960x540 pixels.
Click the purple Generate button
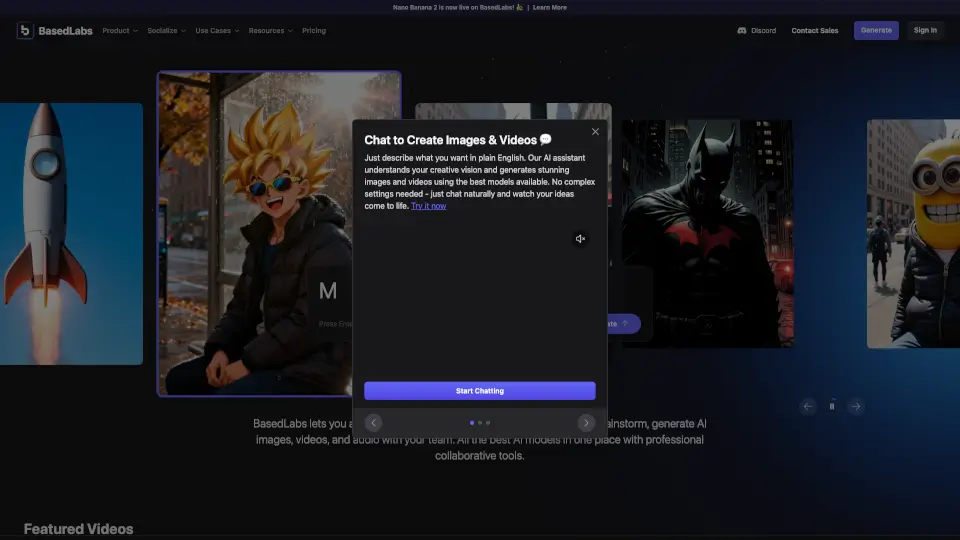pos(876,31)
